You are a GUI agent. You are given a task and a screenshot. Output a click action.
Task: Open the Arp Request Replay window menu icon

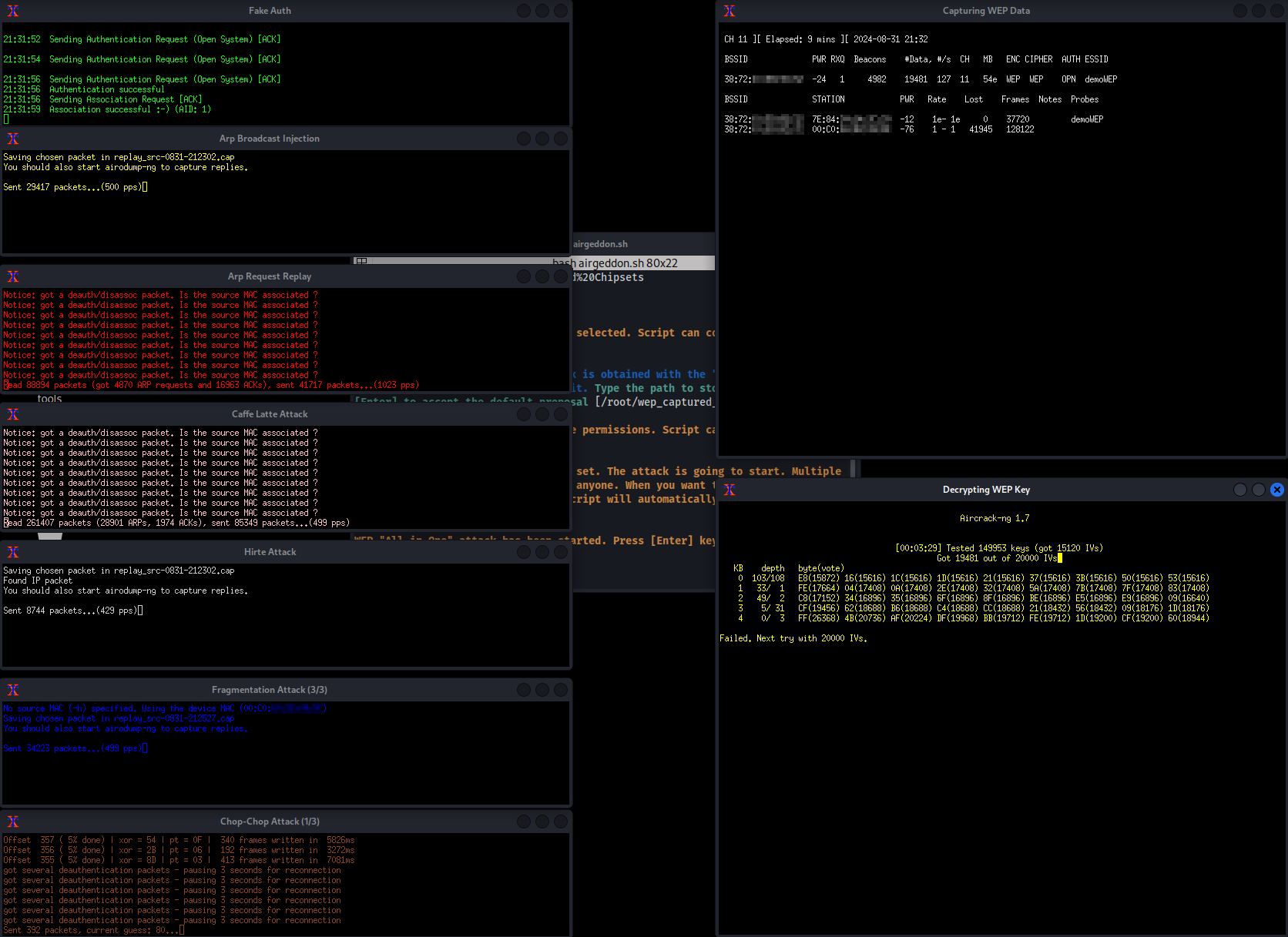(x=13, y=276)
